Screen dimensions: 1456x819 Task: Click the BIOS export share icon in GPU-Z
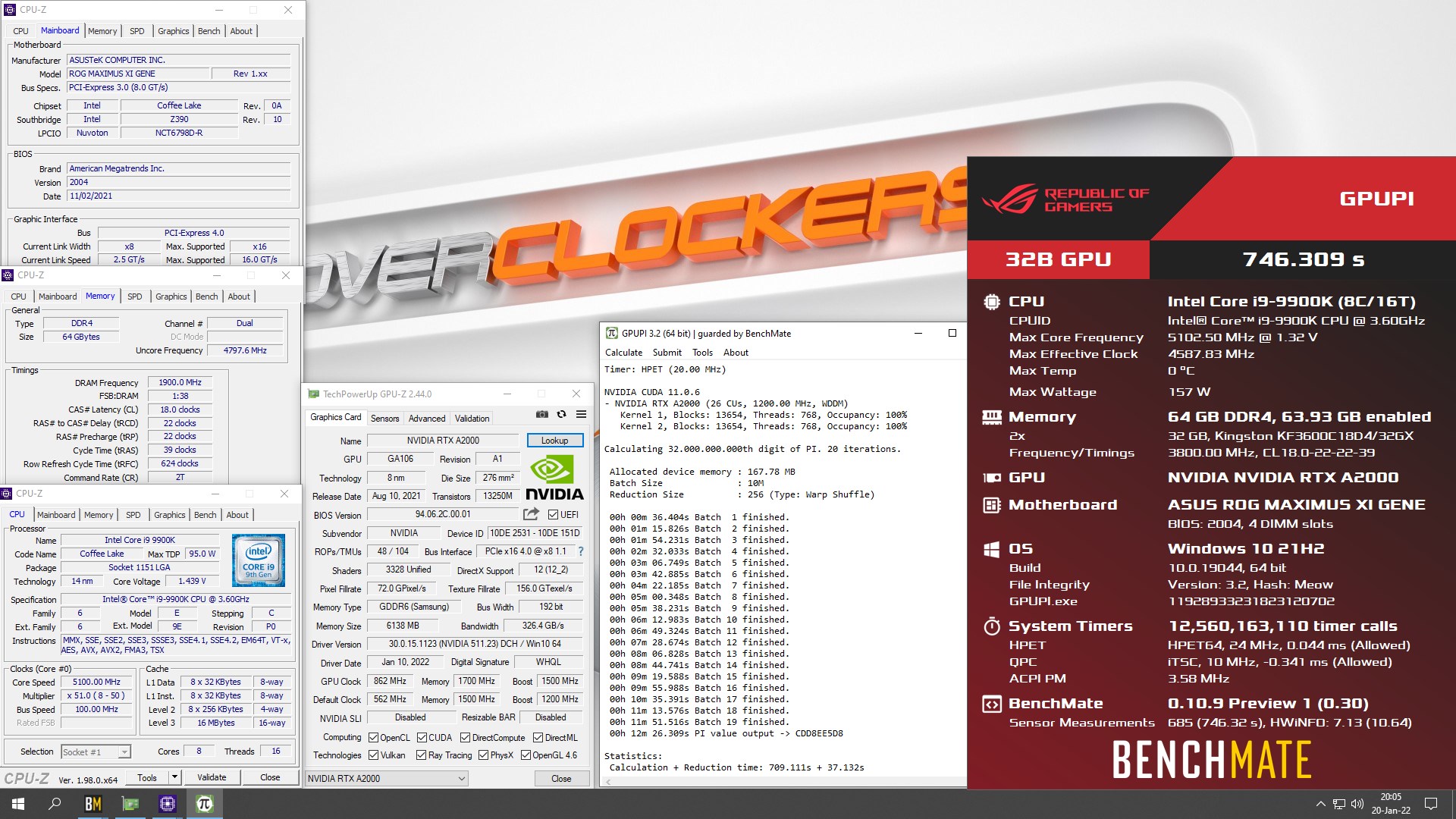click(x=531, y=514)
